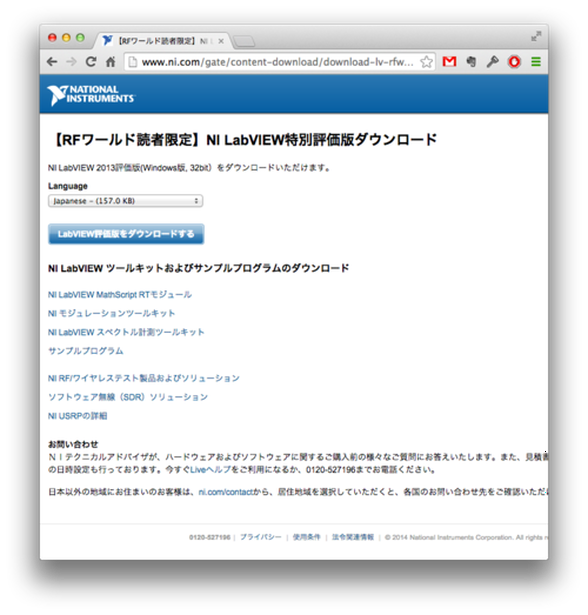The width and height of the screenshot is (588, 615).
Task: Go to the home page icon
Action: tap(111, 62)
